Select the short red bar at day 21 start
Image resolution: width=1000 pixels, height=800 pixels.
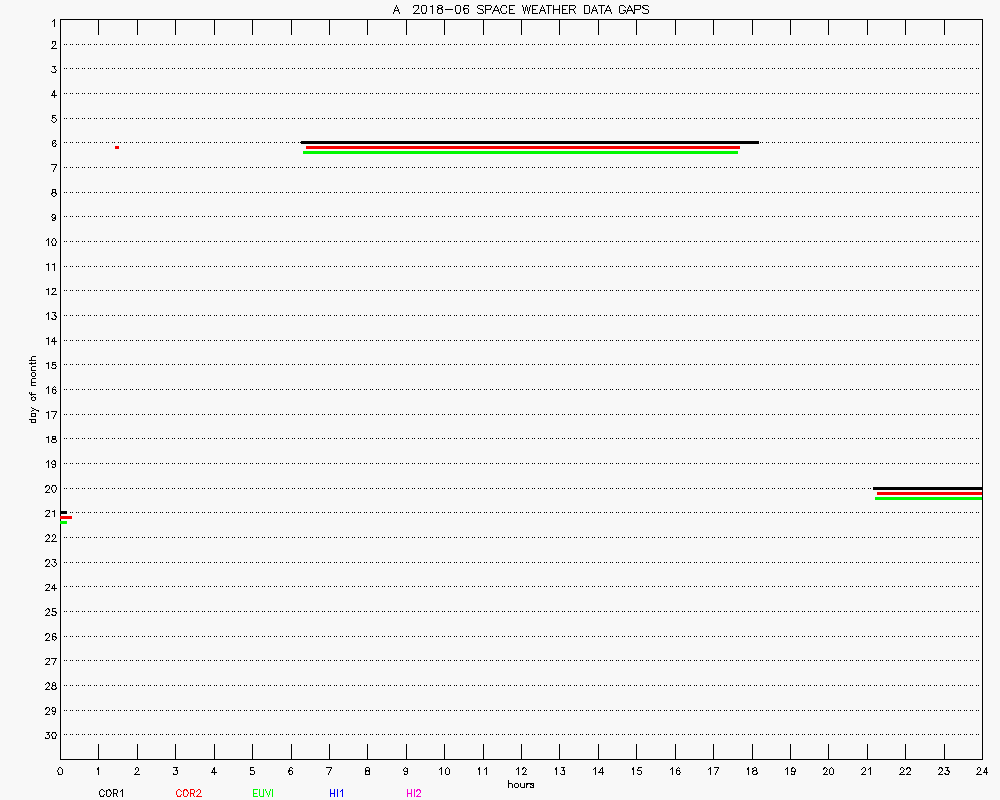[66, 517]
